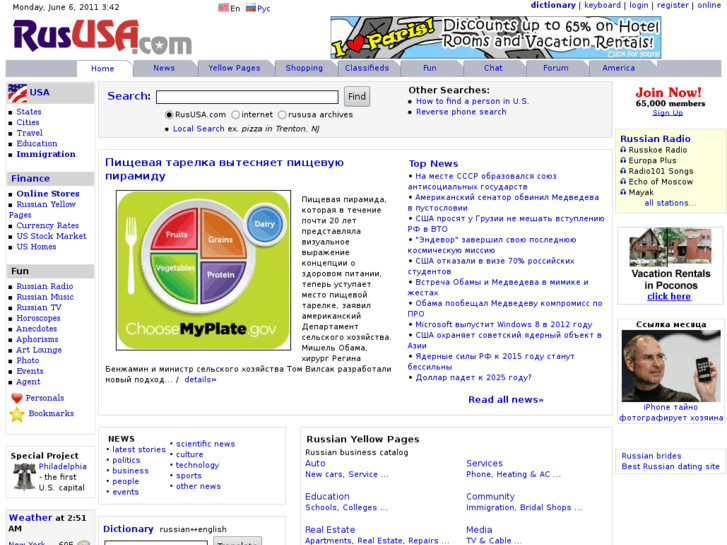Screen dimensions: 727x545
Task: Click the Find search button
Action: coord(357,96)
